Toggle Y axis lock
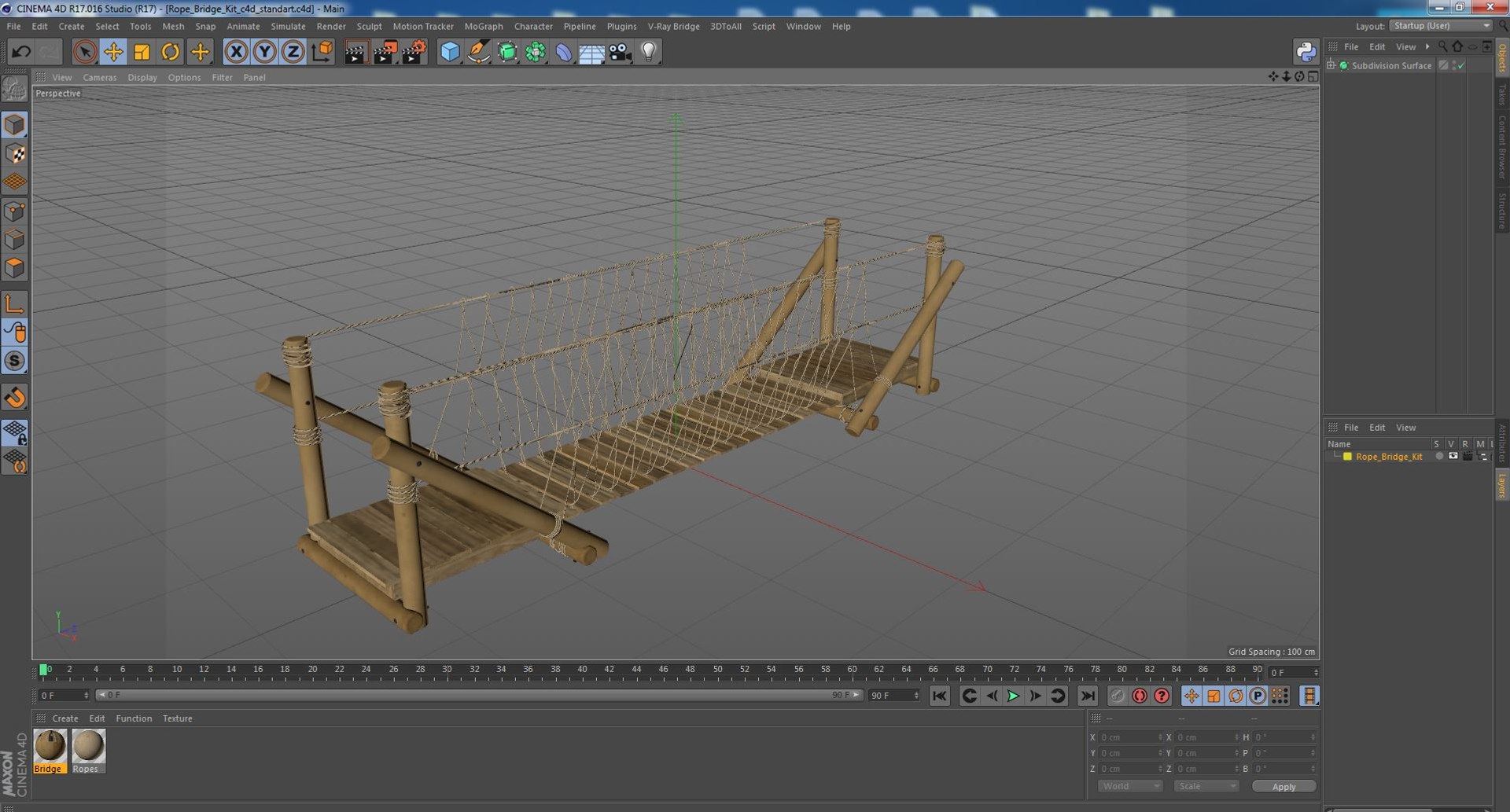Image resolution: width=1510 pixels, height=812 pixels. (x=264, y=52)
